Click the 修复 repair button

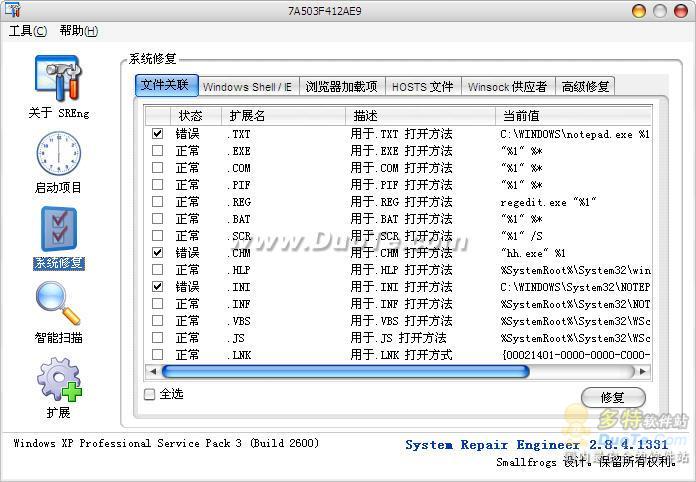(x=612, y=397)
